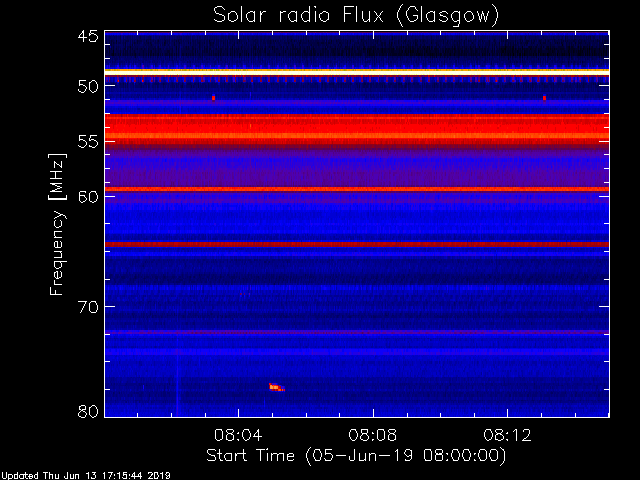Click the bright white band near 49 MHz
This screenshot has width=640, height=480.
(357, 72)
